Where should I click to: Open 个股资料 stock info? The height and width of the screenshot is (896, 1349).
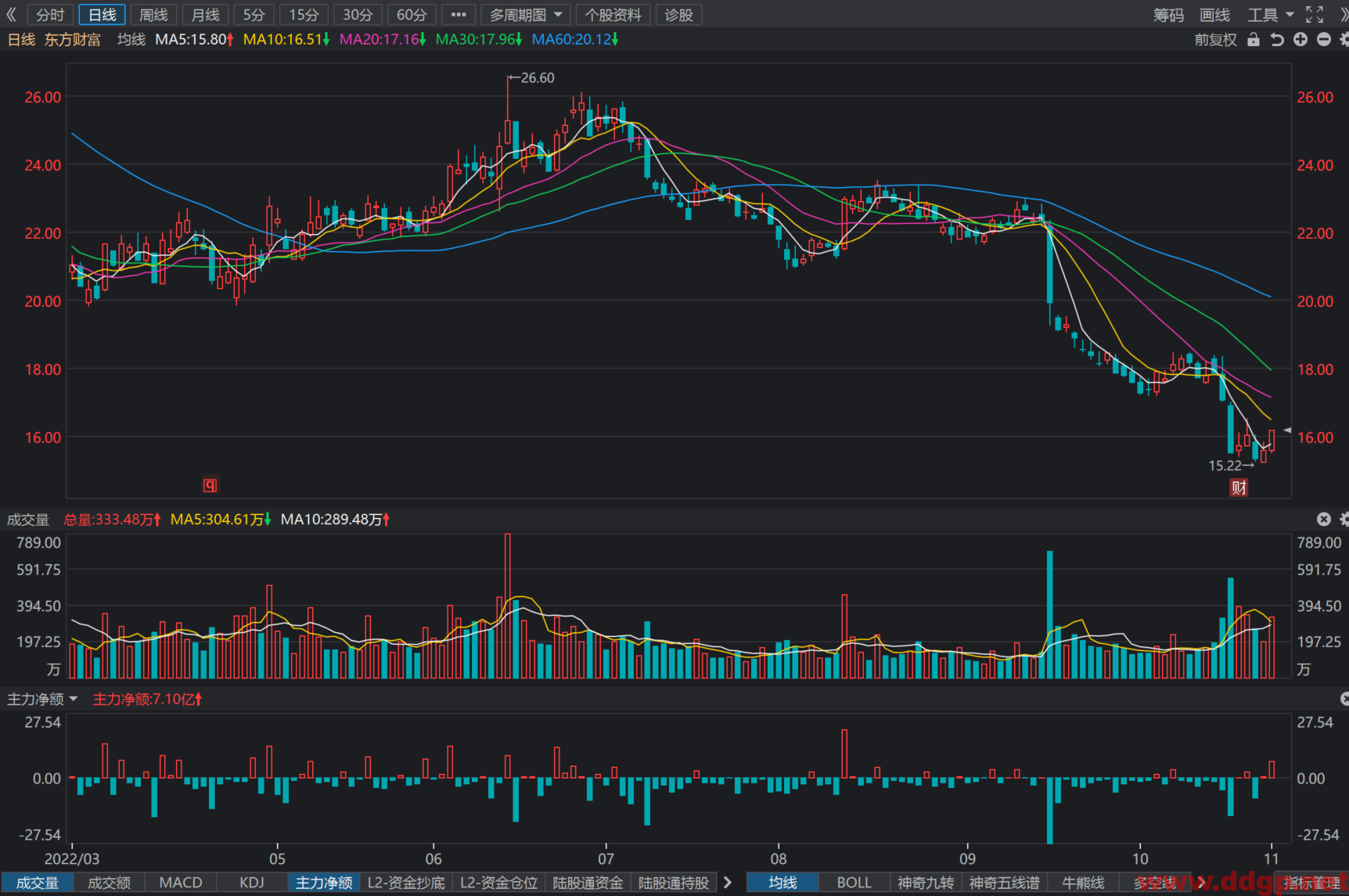(x=613, y=15)
